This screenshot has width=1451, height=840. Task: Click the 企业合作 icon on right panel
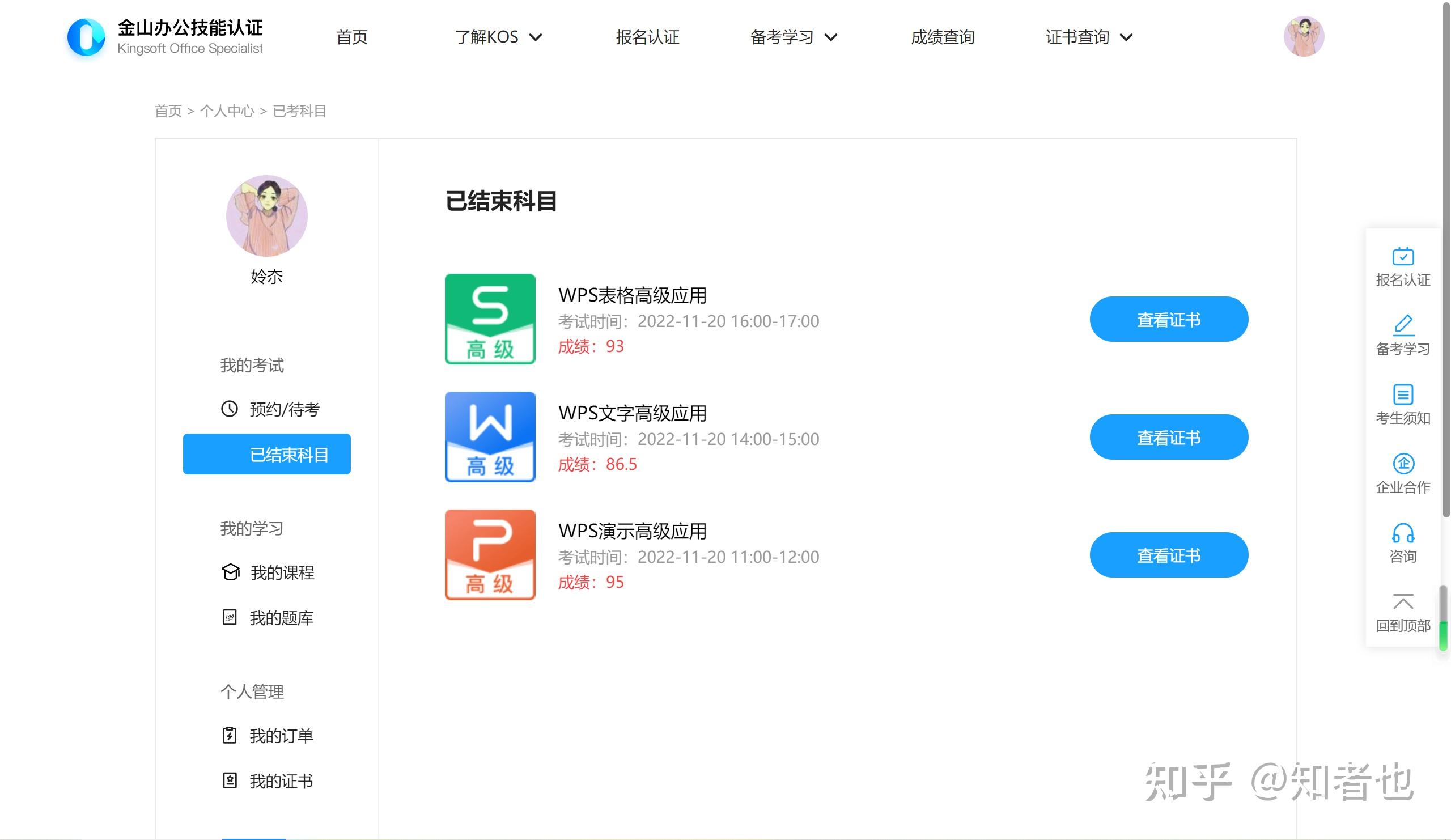point(1403,473)
